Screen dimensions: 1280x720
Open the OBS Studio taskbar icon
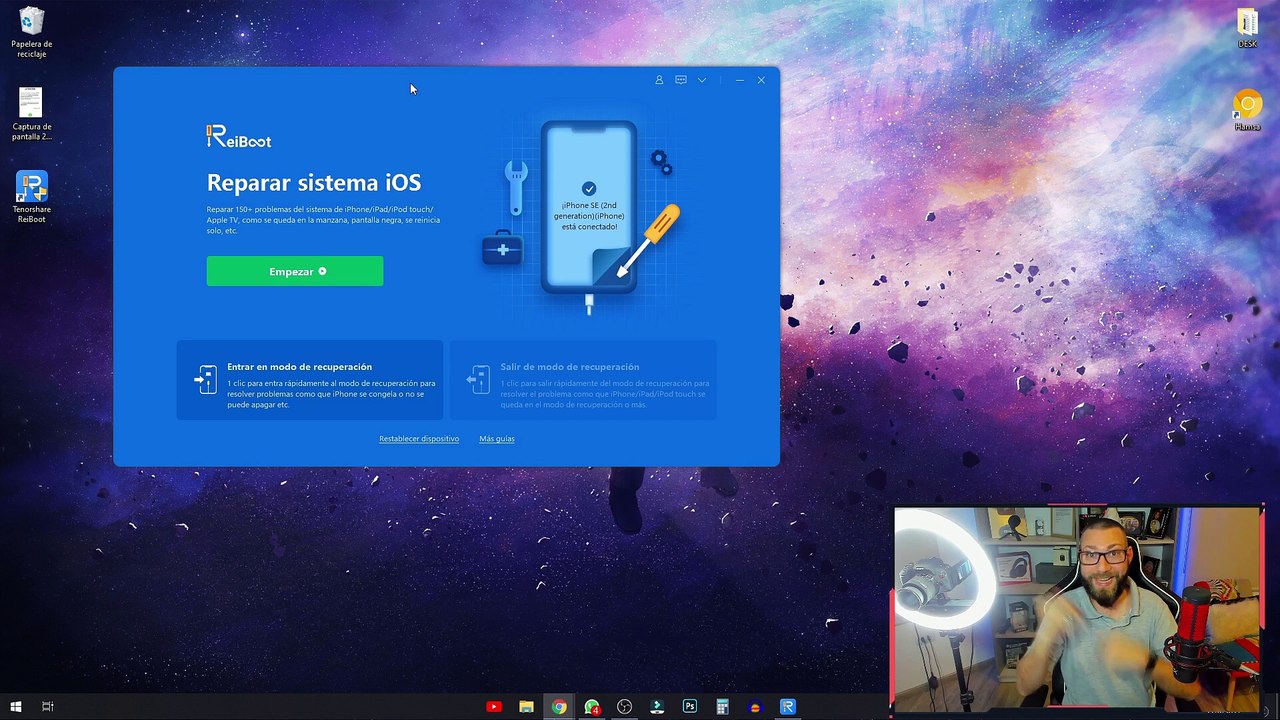[624, 707]
